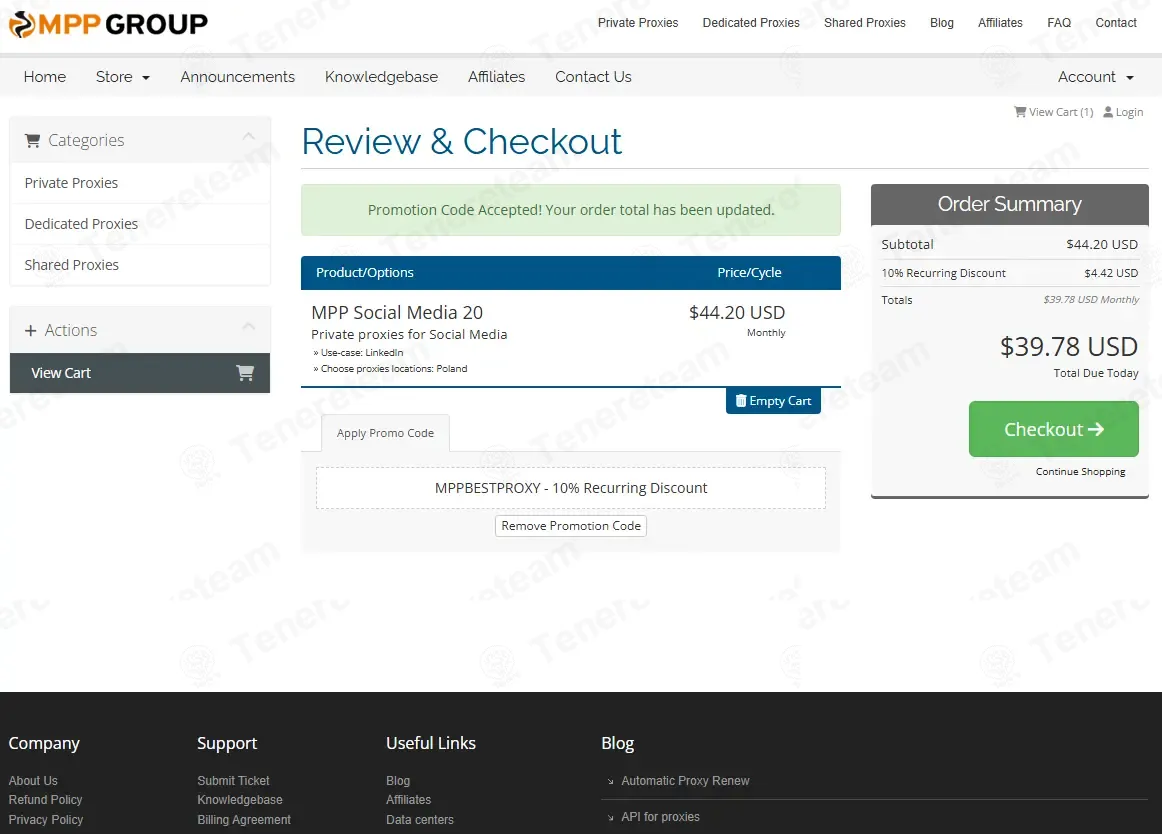Click Shared Proxies in top header
This screenshot has height=834, width=1162.
[865, 23]
